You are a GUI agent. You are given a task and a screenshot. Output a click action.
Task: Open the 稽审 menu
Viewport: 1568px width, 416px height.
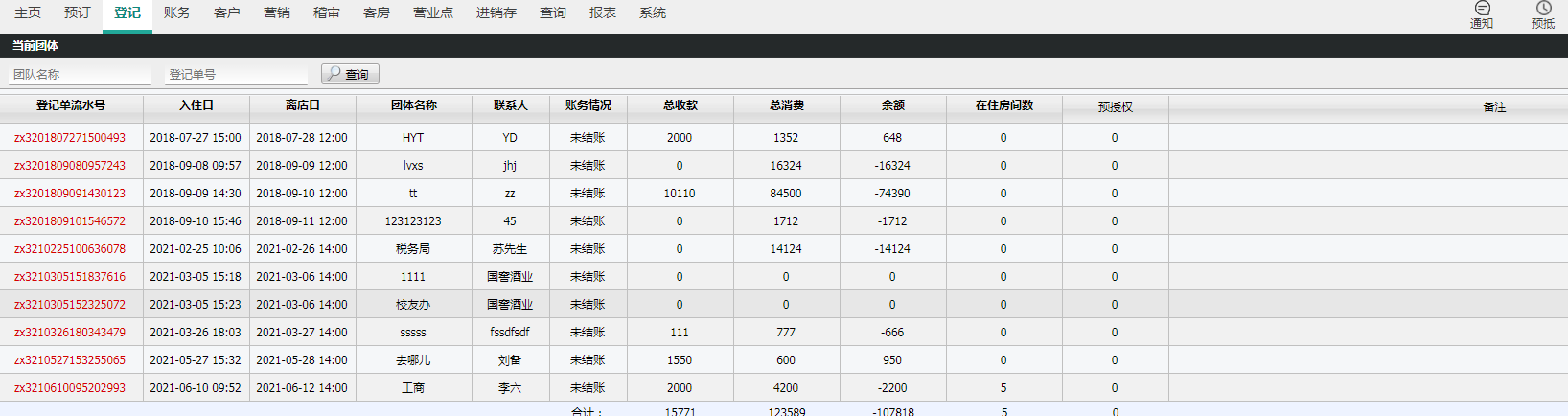327,12
